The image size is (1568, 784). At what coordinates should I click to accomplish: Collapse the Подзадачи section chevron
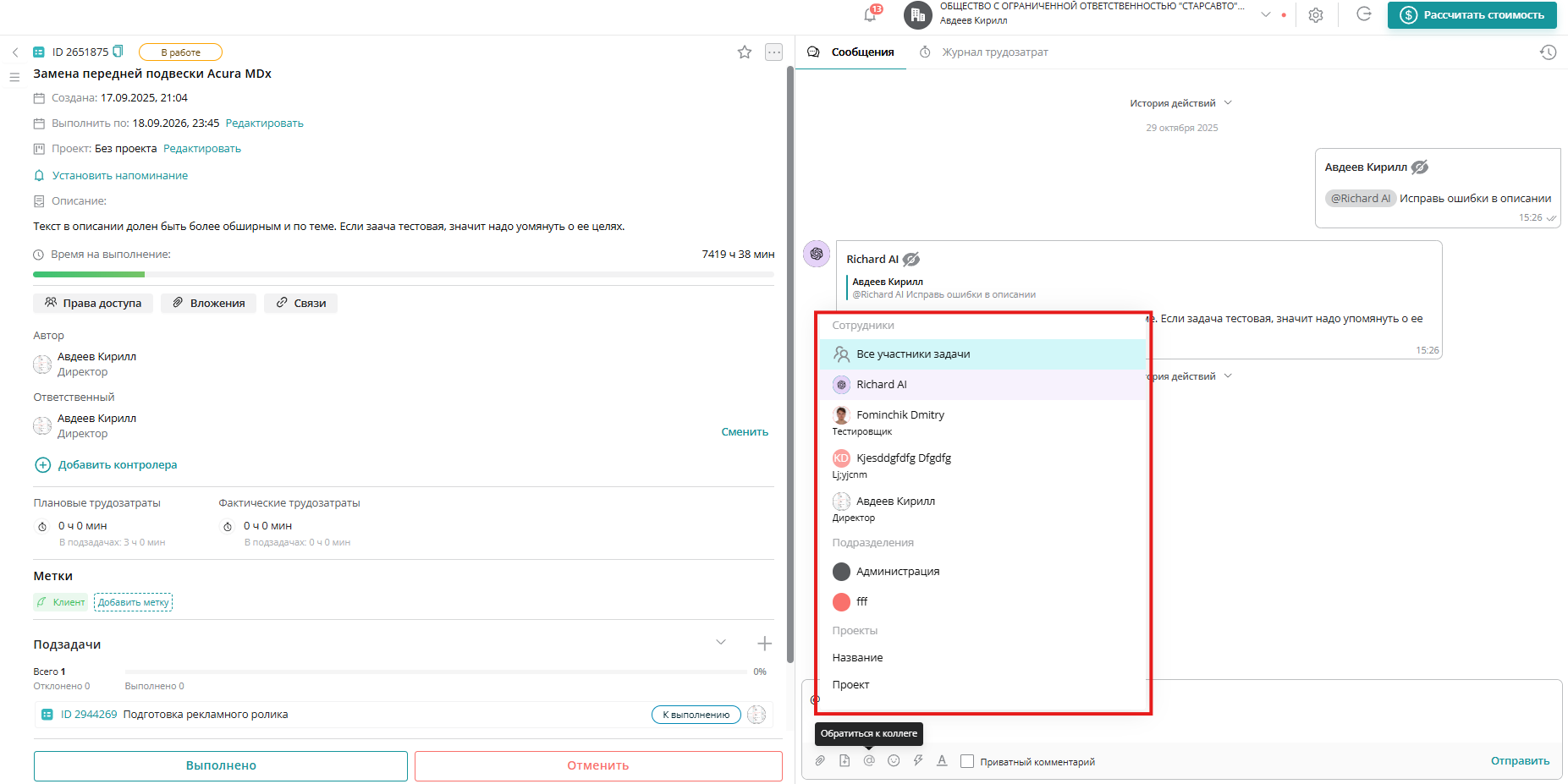[x=721, y=643]
